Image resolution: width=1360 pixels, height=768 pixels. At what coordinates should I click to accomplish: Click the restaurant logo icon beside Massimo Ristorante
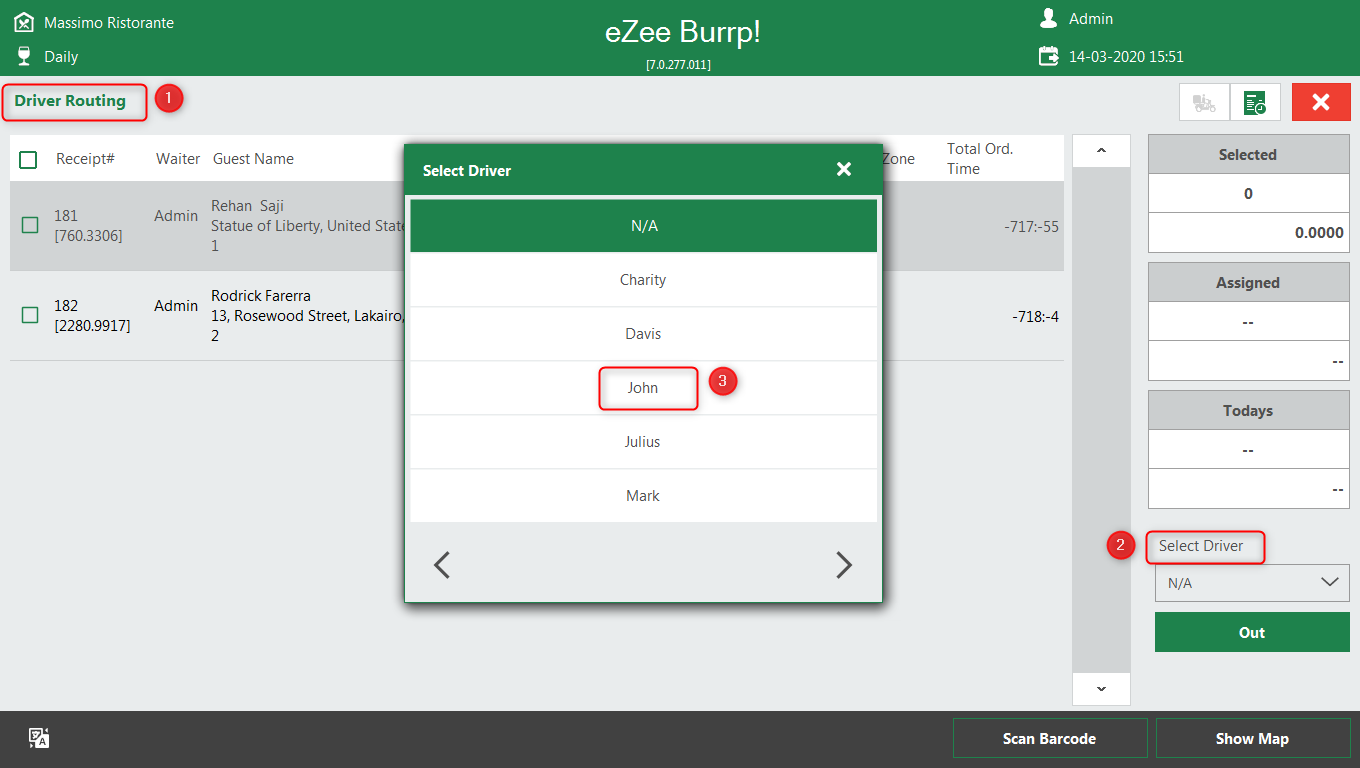tap(24, 22)
